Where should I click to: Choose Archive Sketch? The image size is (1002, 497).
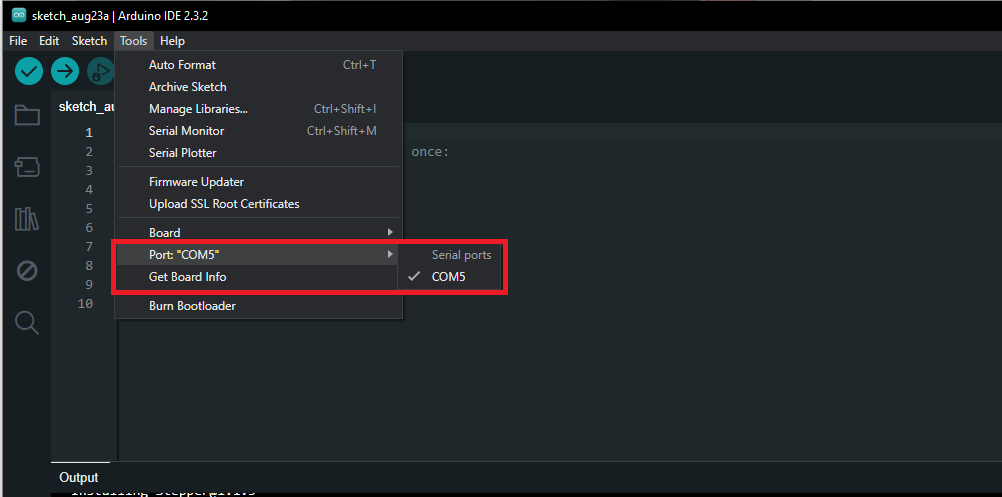(258, 87)
